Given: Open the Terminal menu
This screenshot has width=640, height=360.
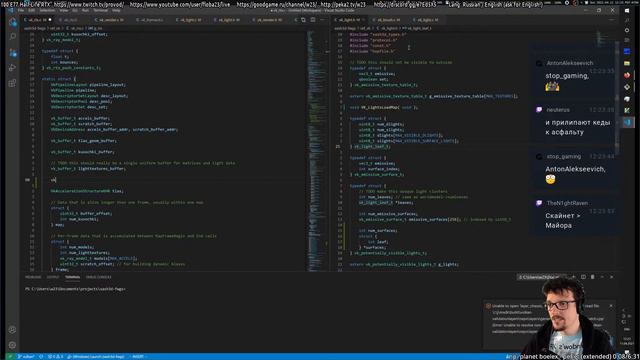Looking at the screenshot, I should pos(100,10).
